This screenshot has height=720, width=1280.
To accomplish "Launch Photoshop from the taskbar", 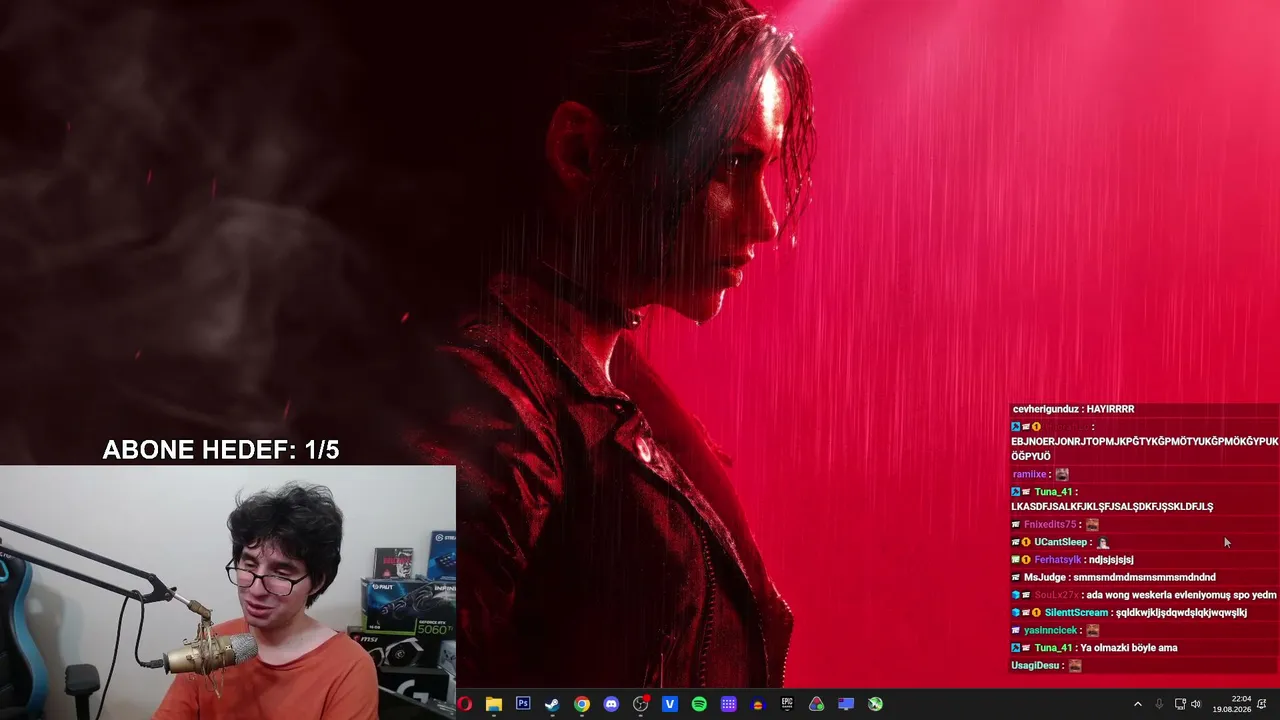I will (x=523, y=704).
